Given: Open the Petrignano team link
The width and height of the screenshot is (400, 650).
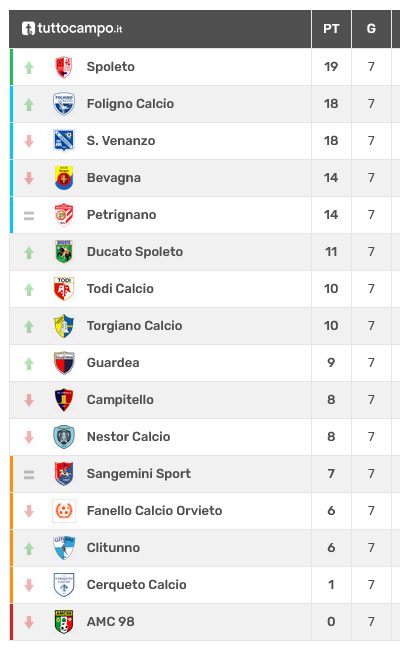Looking at the screenshot, I should click(x=121, y=215).
